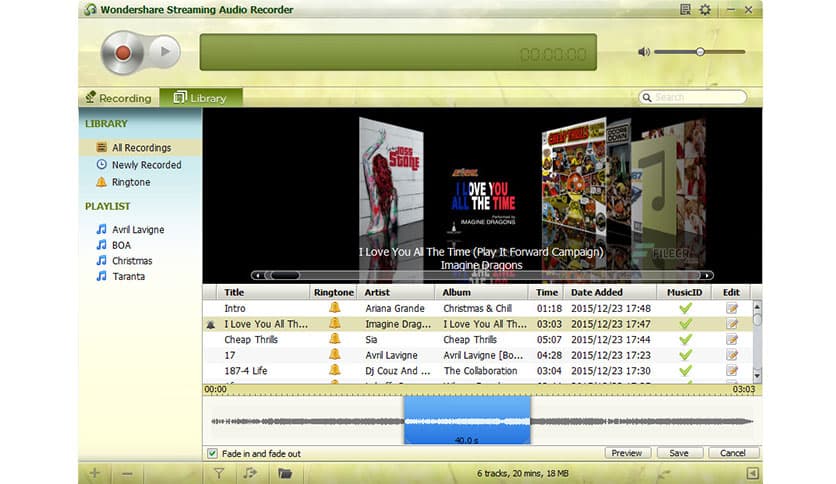Select the Ariana Grande artist cell
The image size is (836, 484).
pyautogui.click(x=395, y=308)
